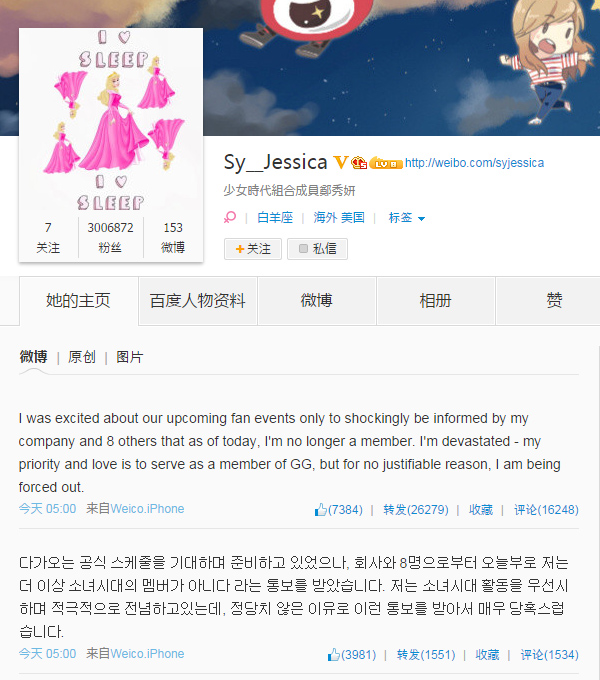The height and width of the screenshot is (680, 600).
Task: Click the 3006872 粉丝 followers count
Action: (x=111, y=237)
